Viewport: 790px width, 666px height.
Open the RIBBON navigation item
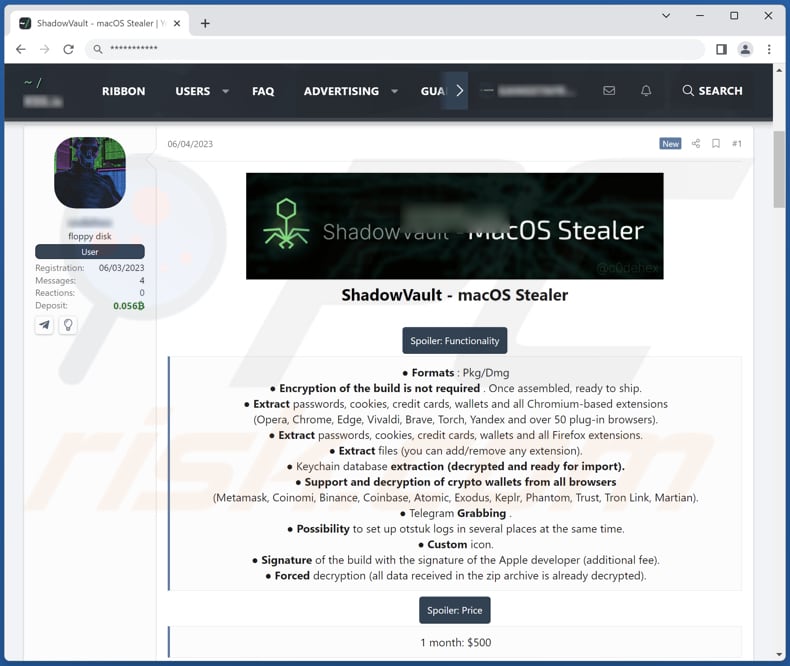click(x=123, y=91)
